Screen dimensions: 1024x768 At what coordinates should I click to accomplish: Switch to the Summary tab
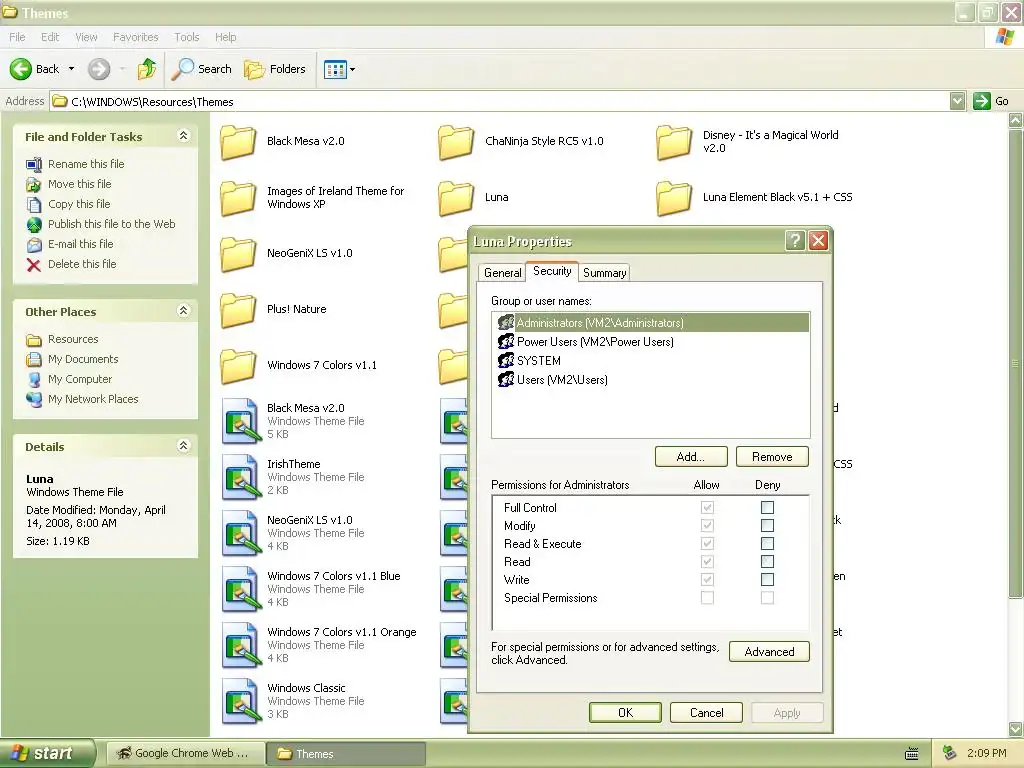604,272
